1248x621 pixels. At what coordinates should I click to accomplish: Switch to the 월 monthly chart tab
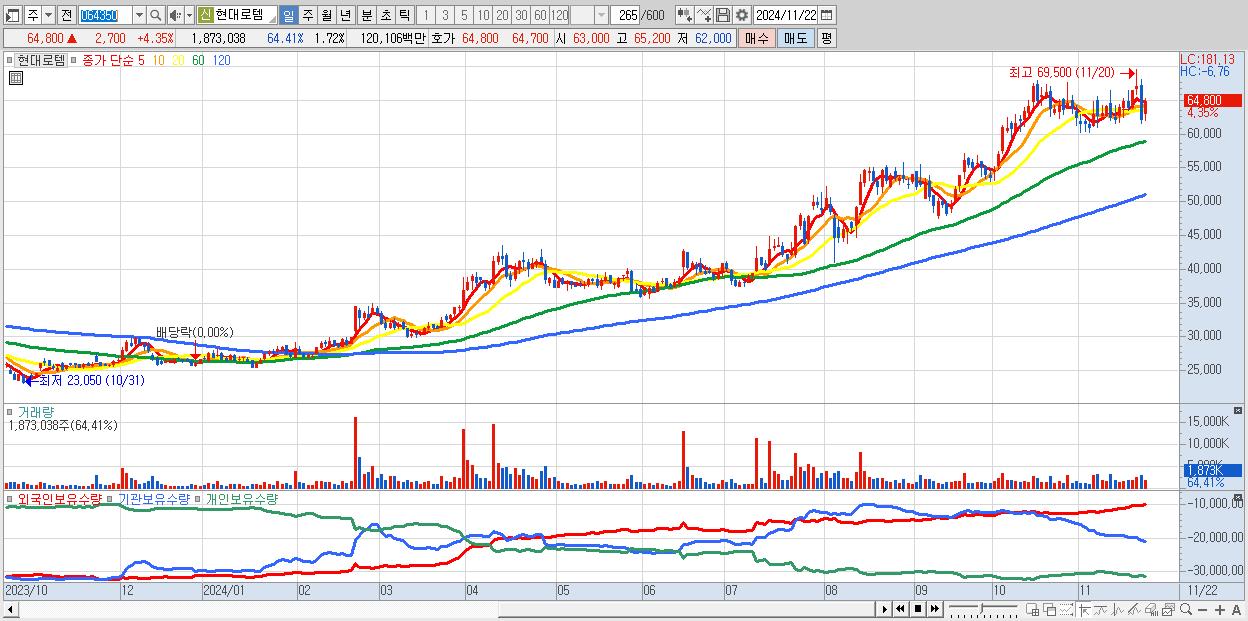click(x=326, y=15)
